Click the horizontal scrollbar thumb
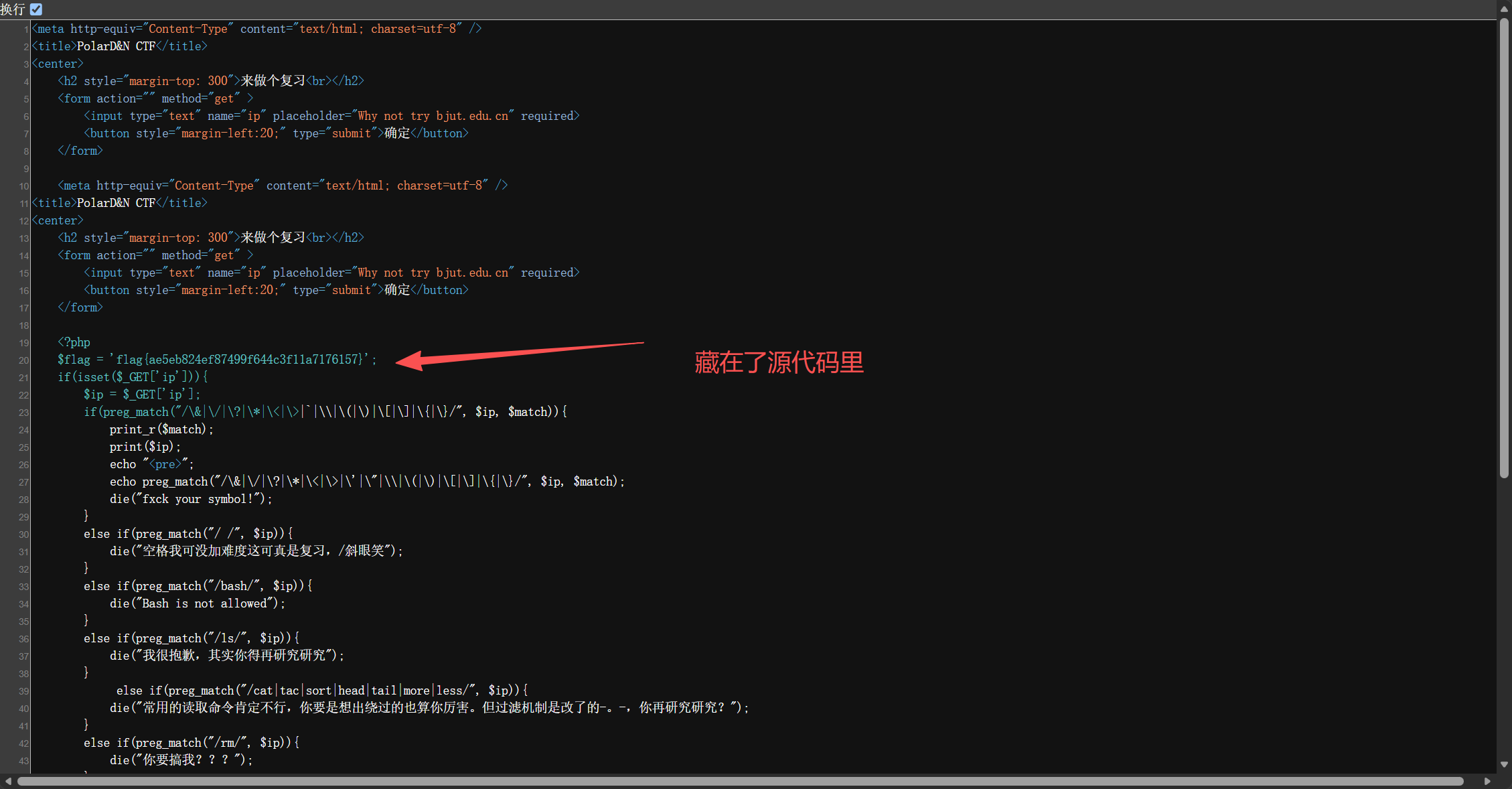The width and height of the screenshot is (1512, 789). (740, 781)
